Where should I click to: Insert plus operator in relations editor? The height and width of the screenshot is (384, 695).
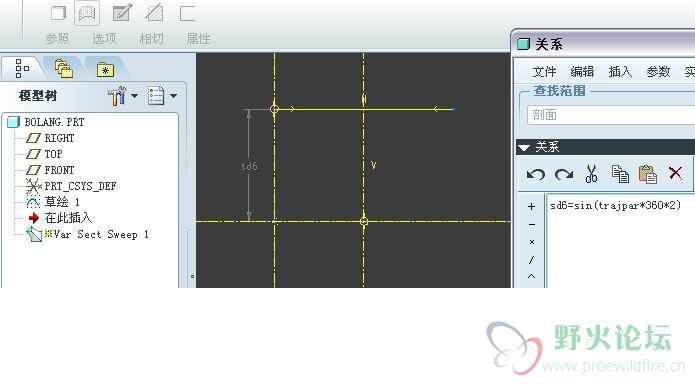tap(531, 207)
